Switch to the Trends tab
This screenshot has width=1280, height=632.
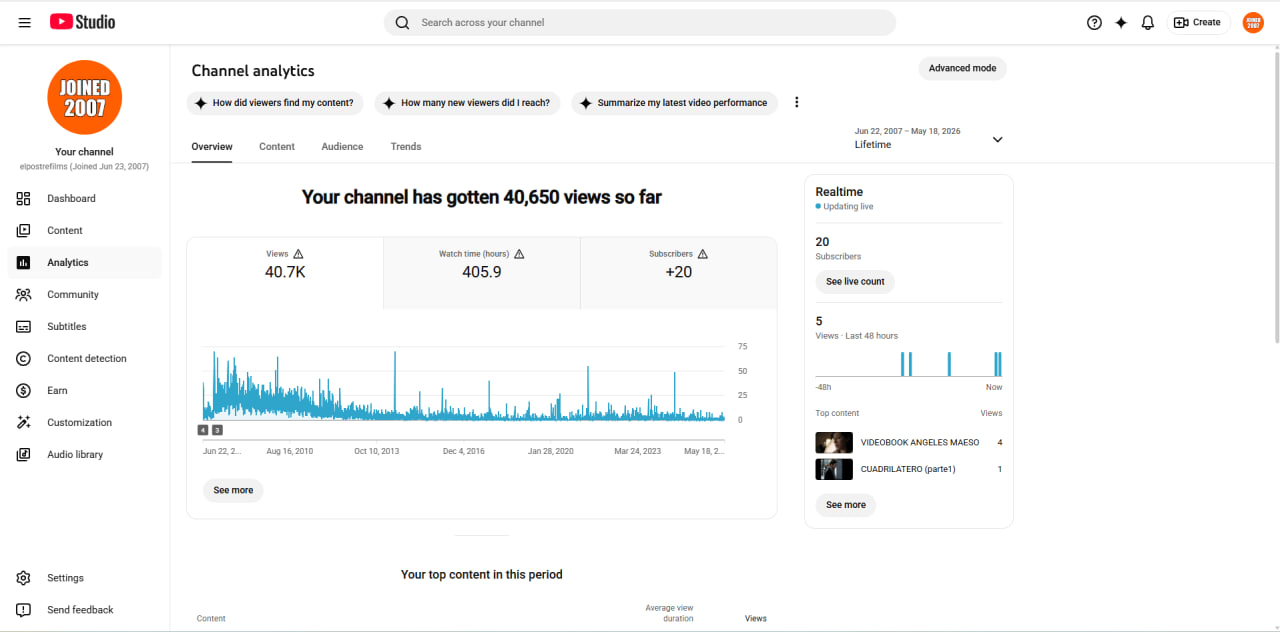point(406,146)
